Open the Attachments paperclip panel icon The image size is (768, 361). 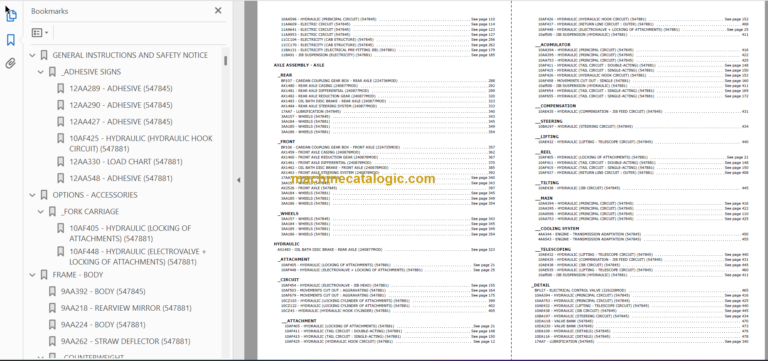pyautogui.click(x=11, y=63)
